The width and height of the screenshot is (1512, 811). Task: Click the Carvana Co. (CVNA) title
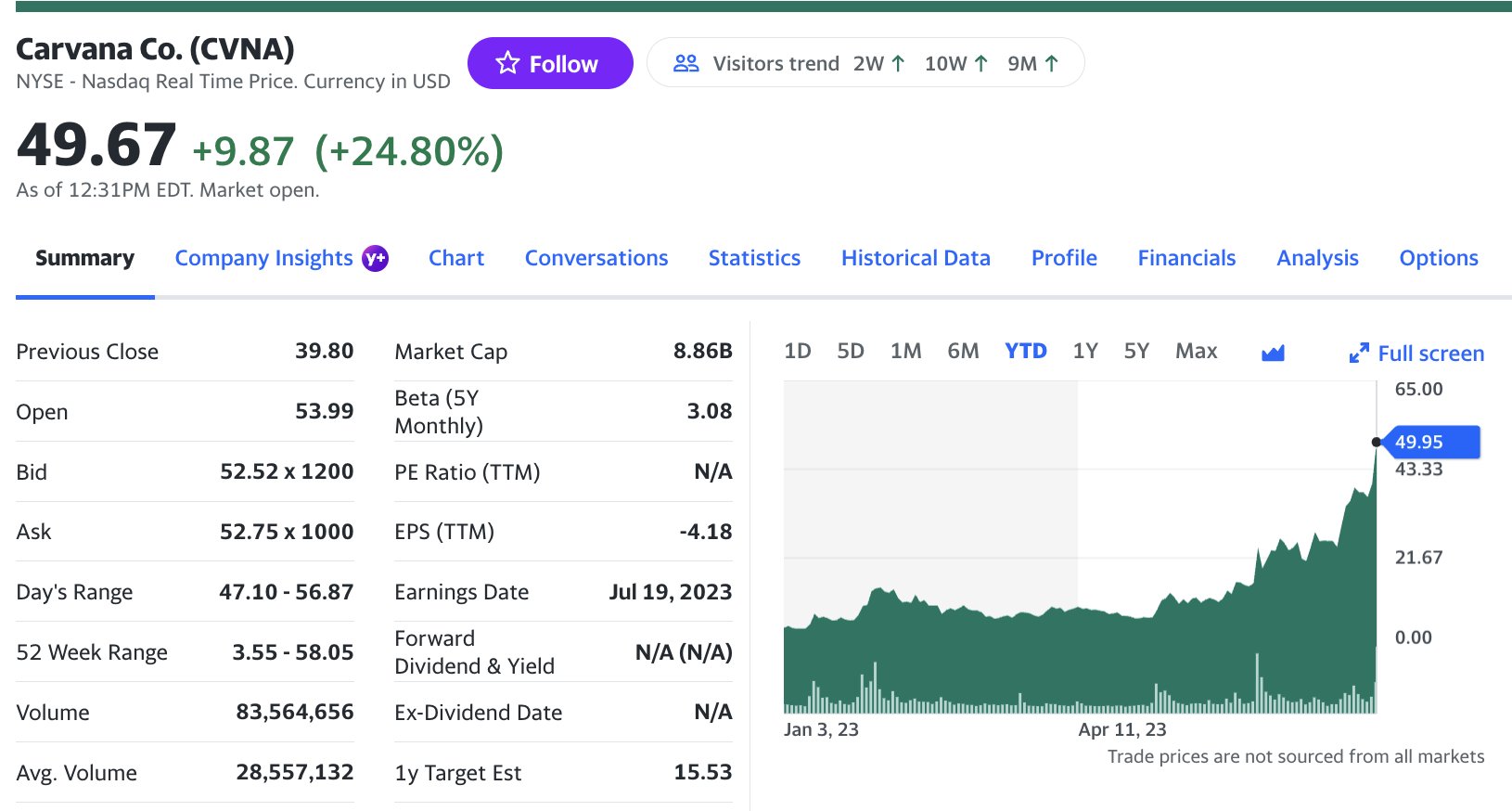tap(155, 48)
